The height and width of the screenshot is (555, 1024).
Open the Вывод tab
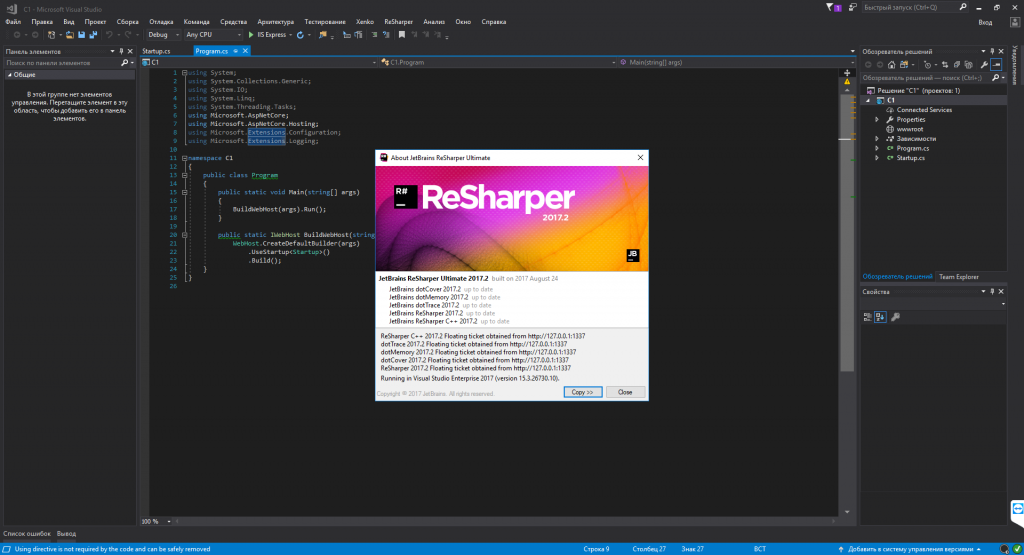(x=66, y=533)
